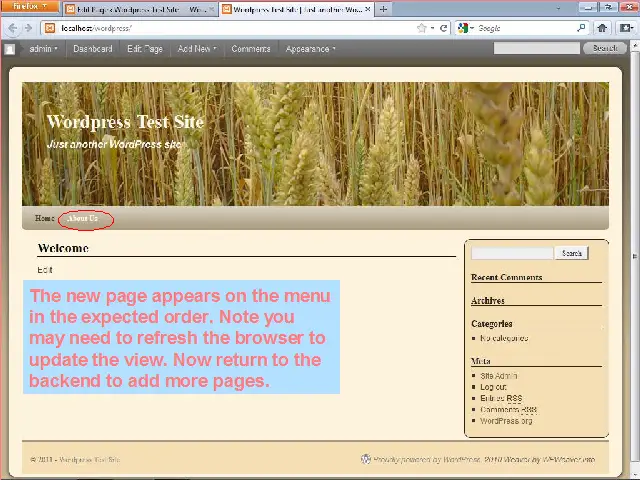Open the Comments RSS link
640x480 pixels.
point(508,409)
